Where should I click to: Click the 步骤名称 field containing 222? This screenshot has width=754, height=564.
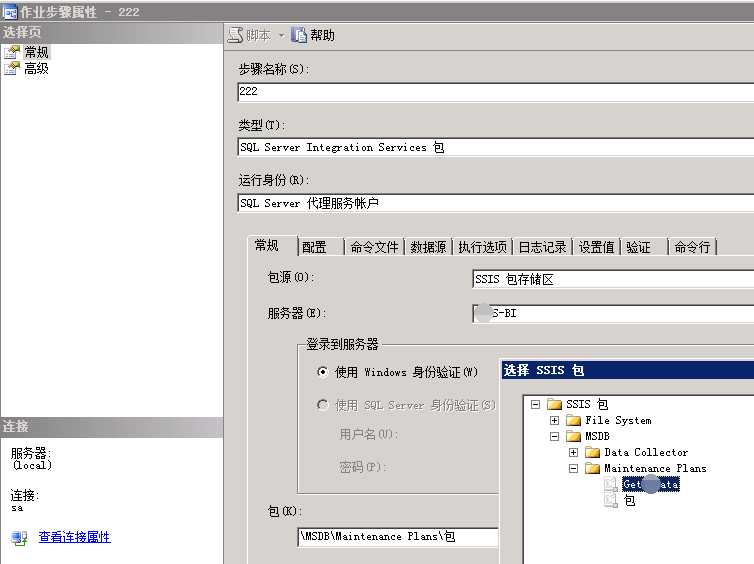coord(496,91)
